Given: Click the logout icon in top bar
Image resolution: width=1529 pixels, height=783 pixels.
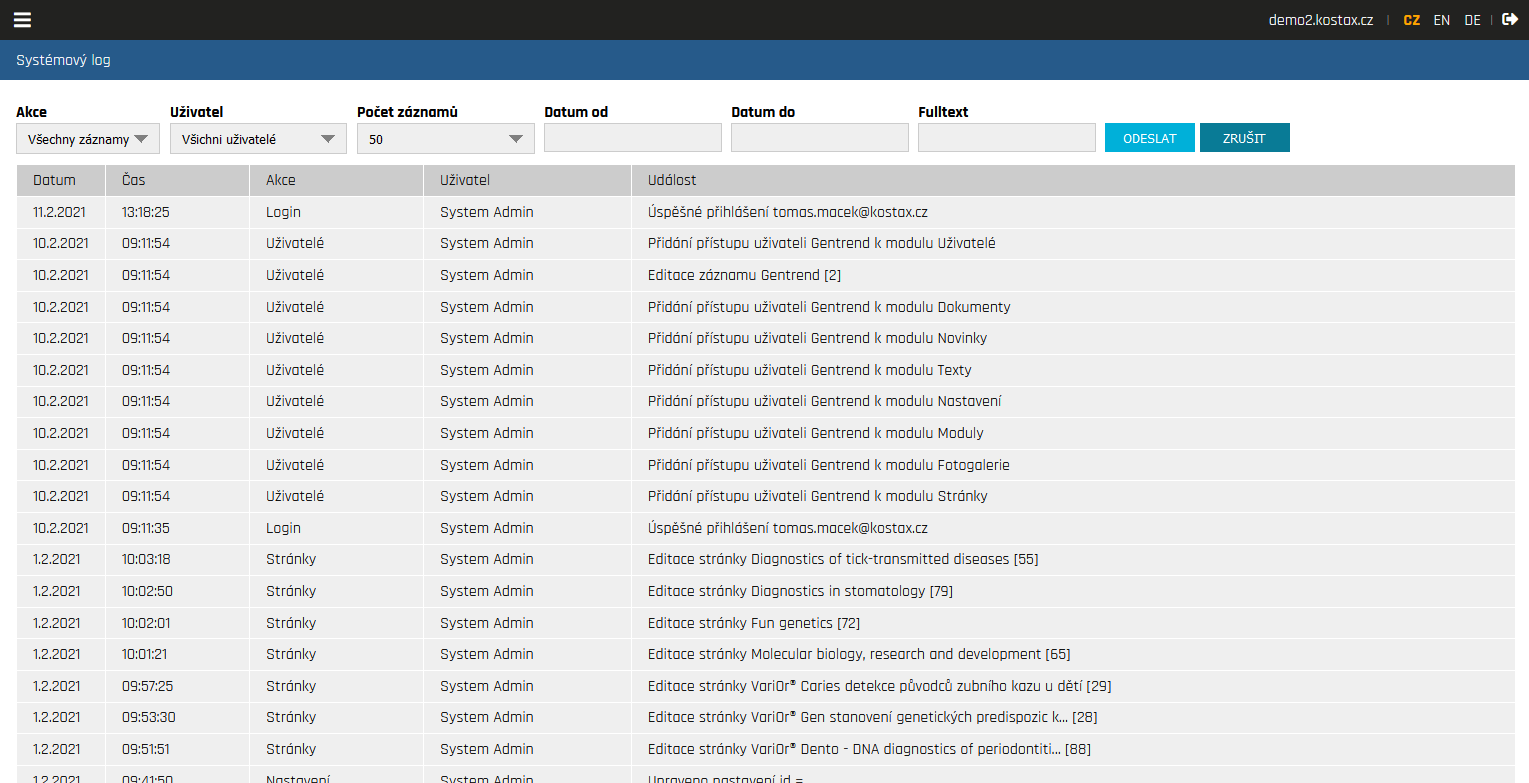Looking at the screenshot, I should 1510,19.
